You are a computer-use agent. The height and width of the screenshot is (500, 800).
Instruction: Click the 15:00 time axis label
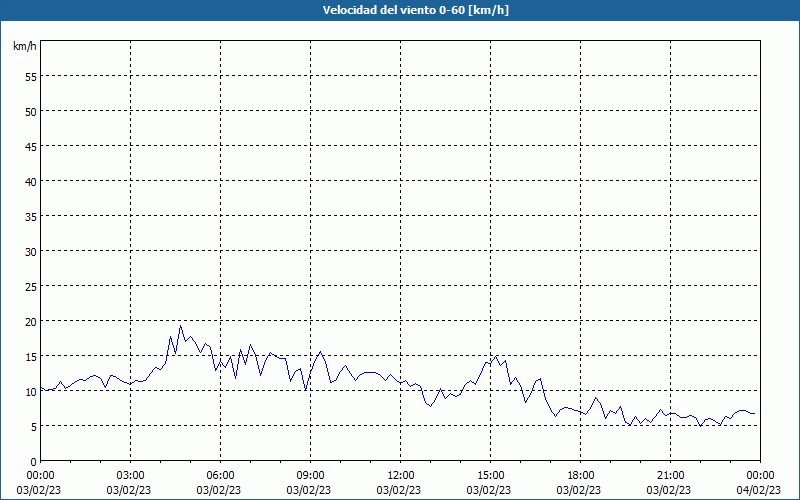click(x=491, y=476)
